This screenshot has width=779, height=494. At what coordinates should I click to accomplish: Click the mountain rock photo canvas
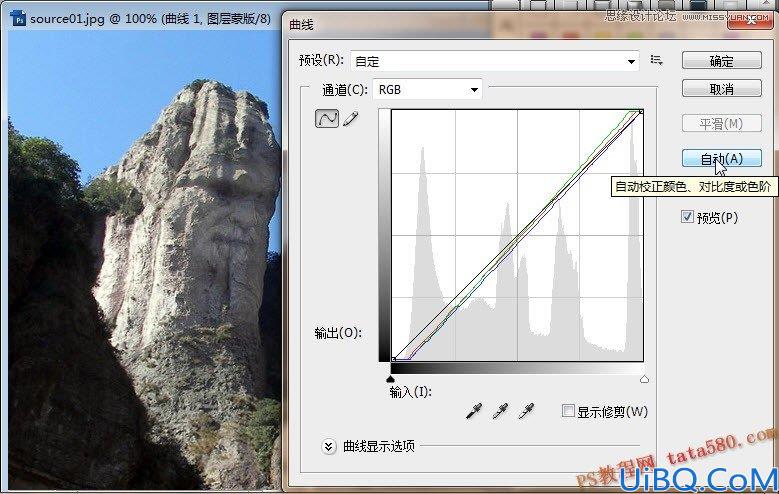click(x=144, y=258)
